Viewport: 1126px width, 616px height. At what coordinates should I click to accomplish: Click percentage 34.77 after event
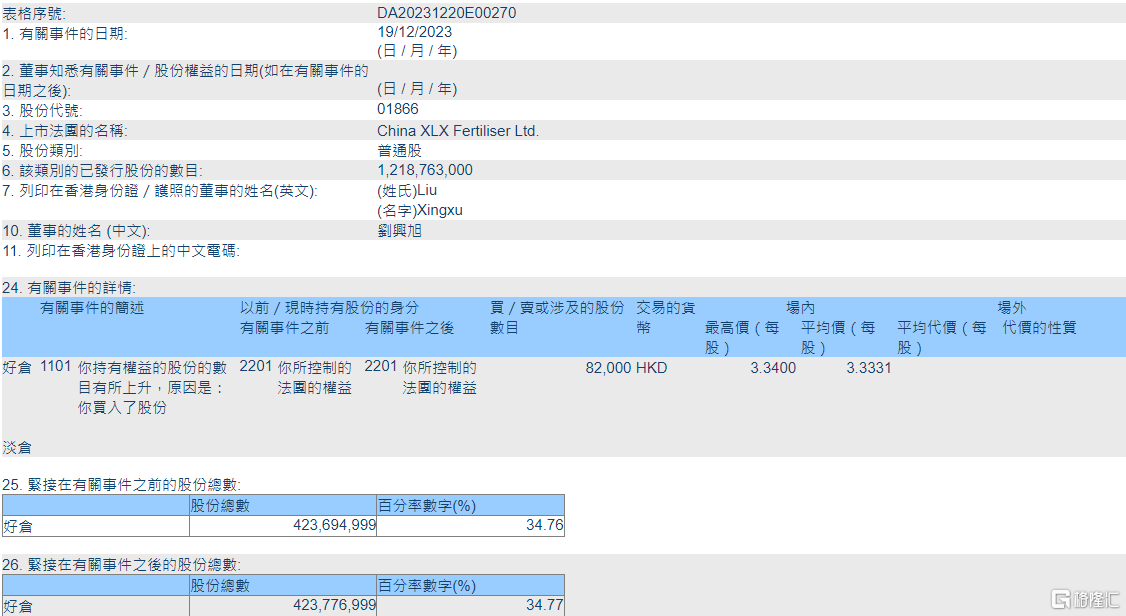click(x=544, y=605)
